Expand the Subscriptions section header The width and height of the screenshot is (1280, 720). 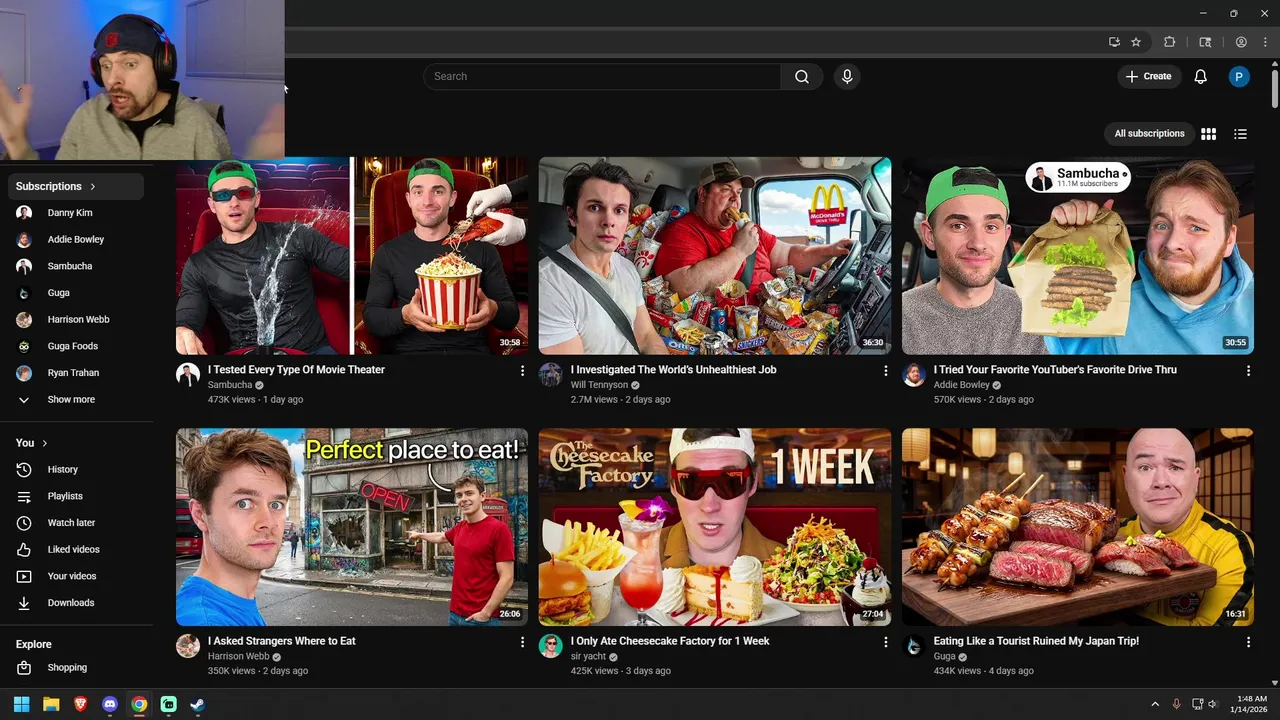point(76,186)
